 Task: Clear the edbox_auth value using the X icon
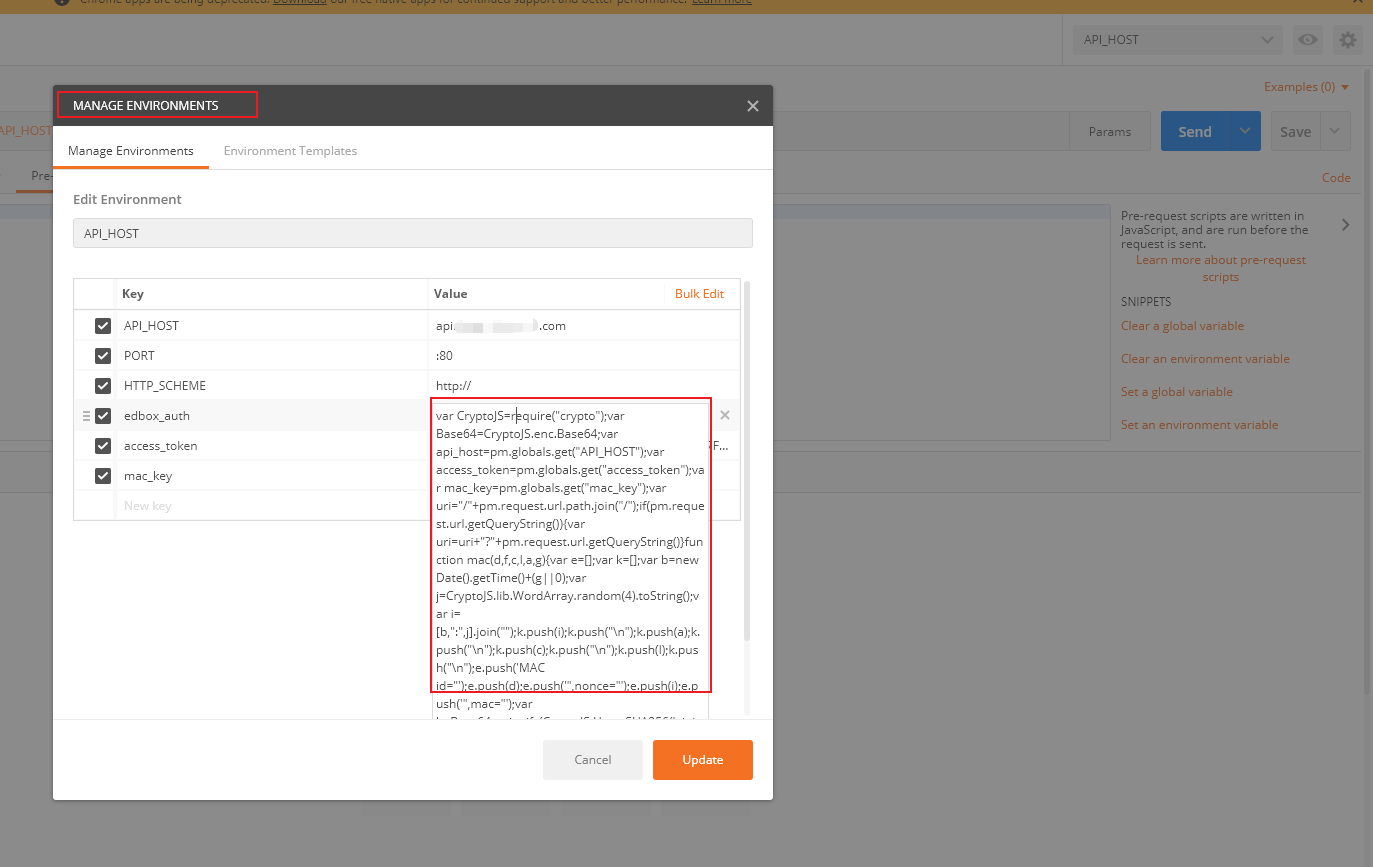coord(724,414)
